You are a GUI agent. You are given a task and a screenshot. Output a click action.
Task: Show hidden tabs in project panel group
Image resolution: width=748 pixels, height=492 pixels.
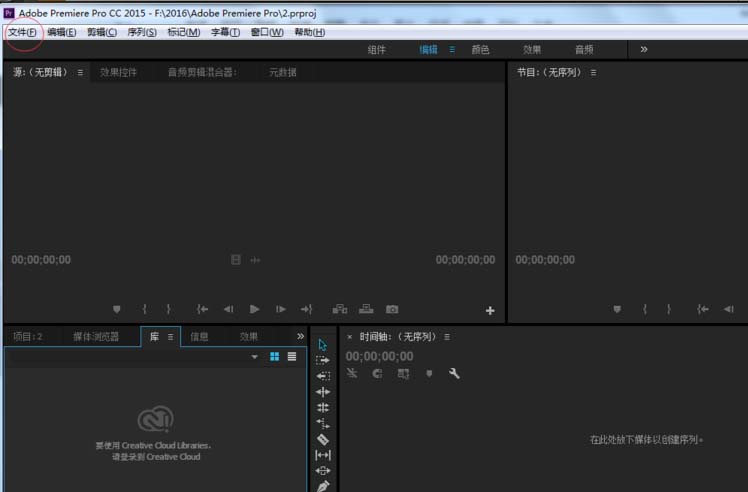pos(300,336)
